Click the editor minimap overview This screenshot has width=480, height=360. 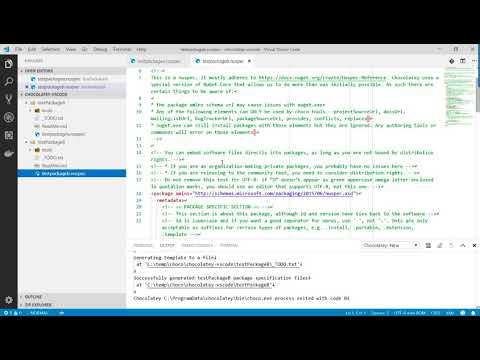coord(459,97)
